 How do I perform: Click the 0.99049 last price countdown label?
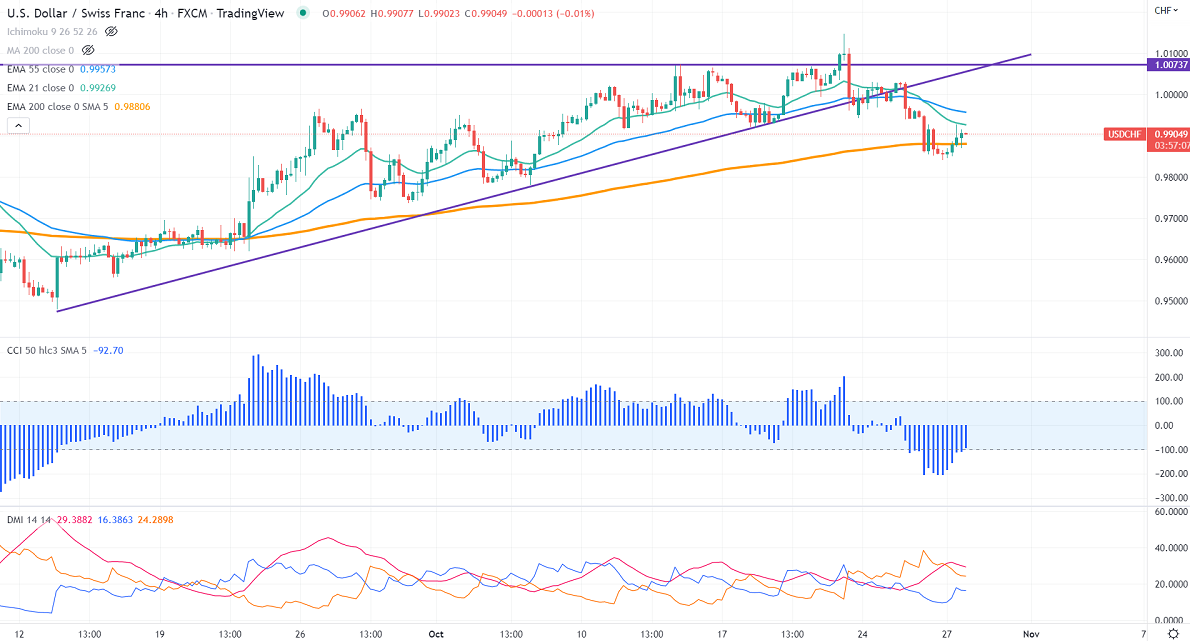point(1171,140)
